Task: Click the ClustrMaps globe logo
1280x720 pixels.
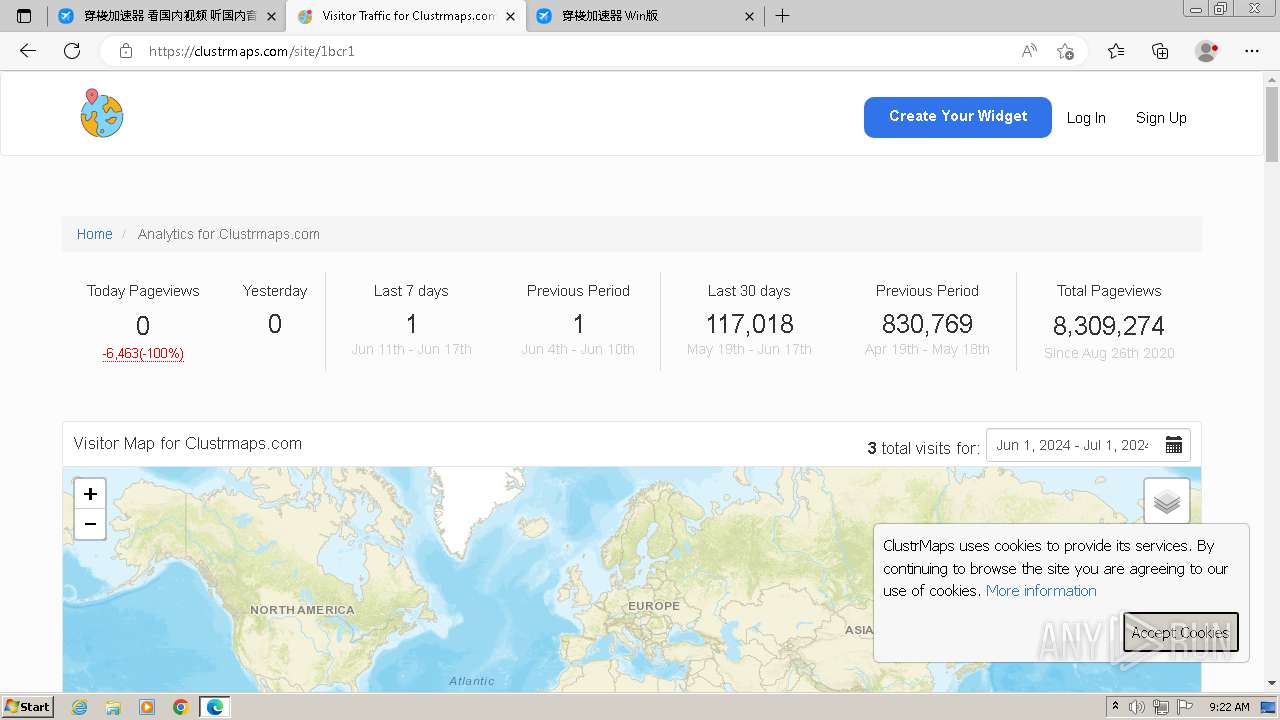Action: pyautogui.click(x=102, y=114)
